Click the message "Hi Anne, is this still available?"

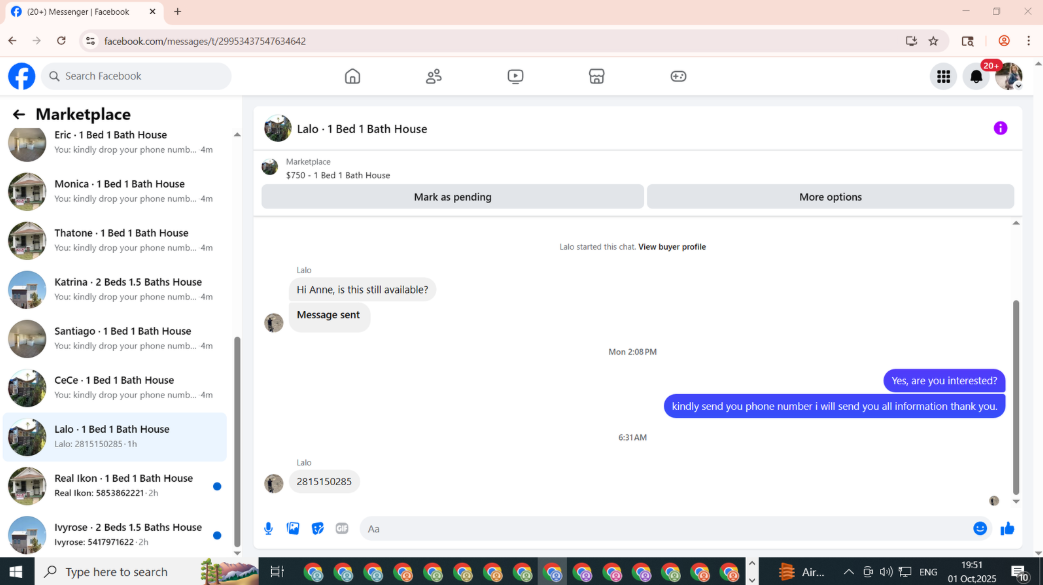pyautogui.click(x=362, y=290)
